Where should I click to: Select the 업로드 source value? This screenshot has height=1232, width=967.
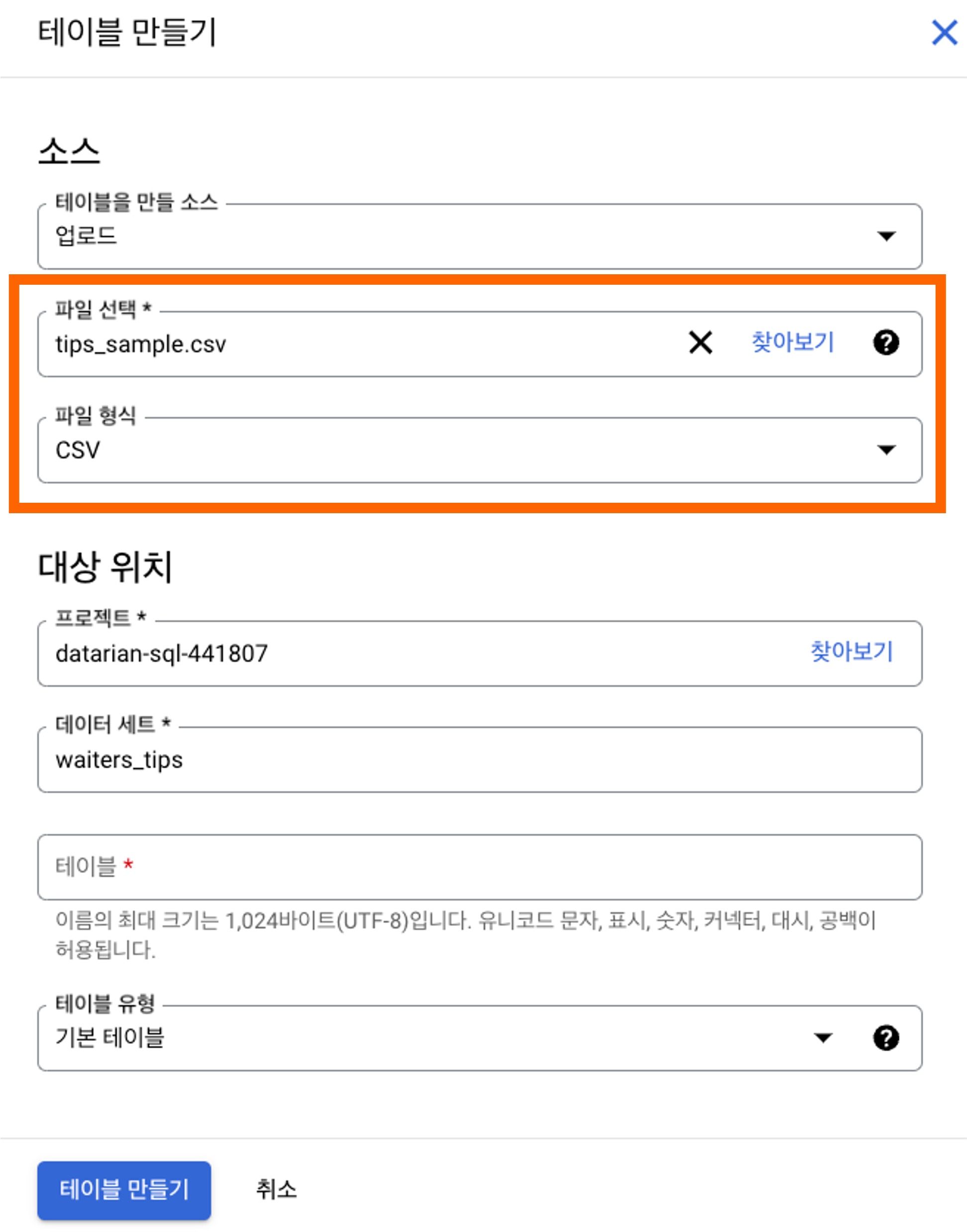[86, 235]
